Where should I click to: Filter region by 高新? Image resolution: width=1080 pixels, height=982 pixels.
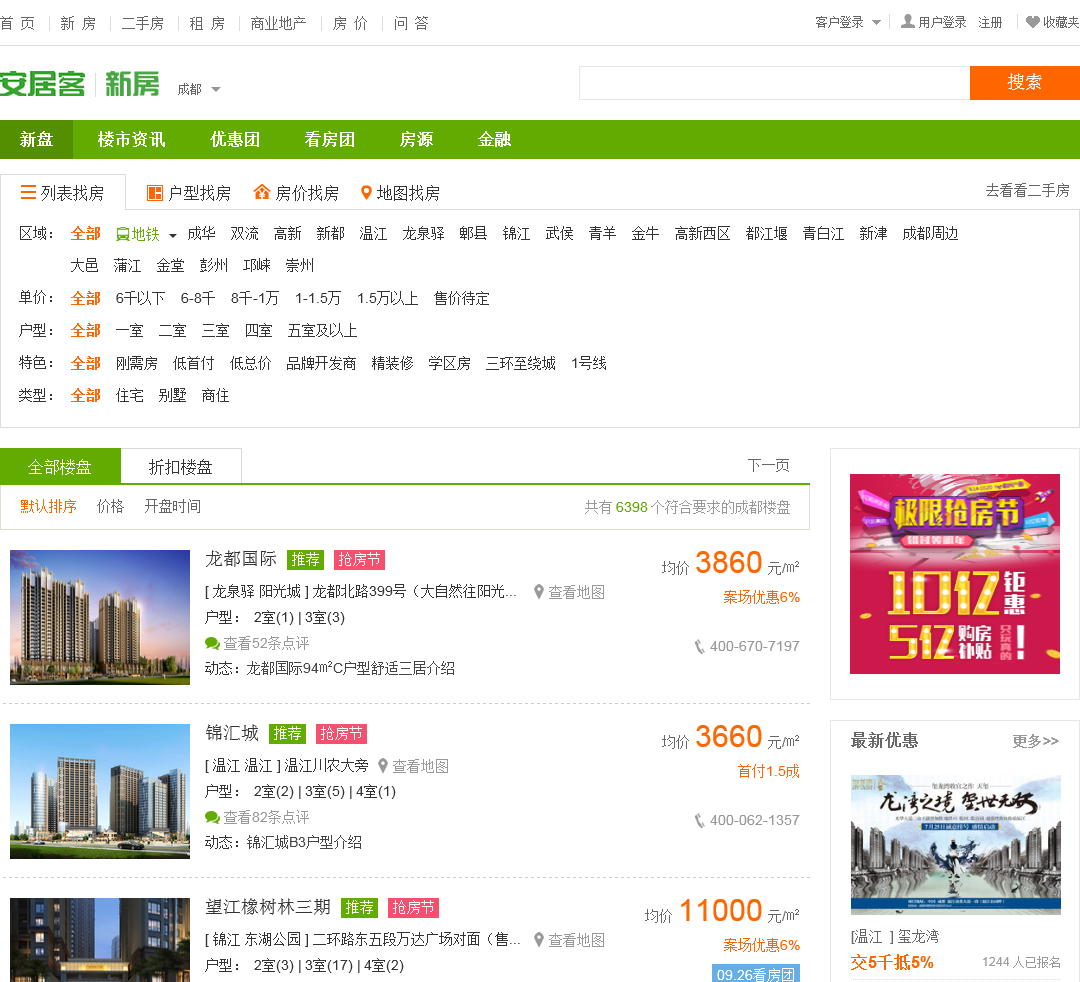click(x=288, y=233)
